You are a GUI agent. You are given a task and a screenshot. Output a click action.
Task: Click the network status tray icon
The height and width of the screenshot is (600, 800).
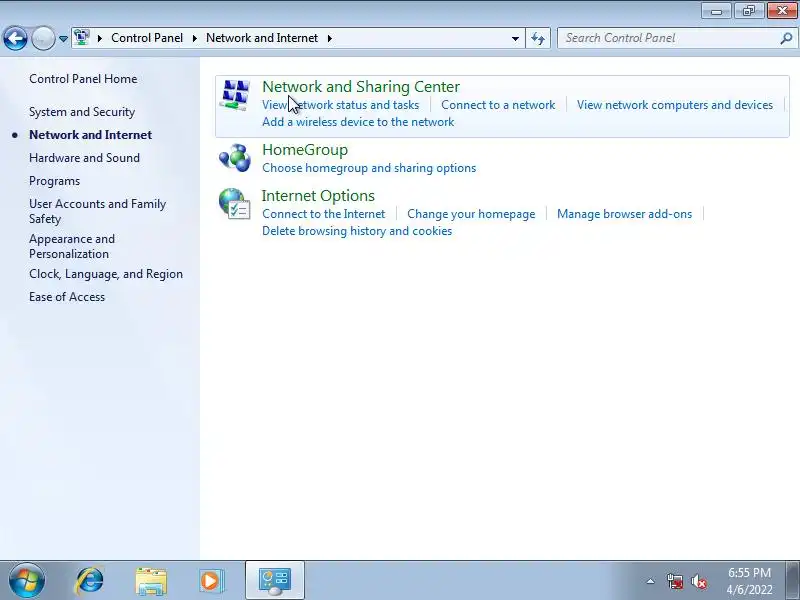(x=675, y=581)
